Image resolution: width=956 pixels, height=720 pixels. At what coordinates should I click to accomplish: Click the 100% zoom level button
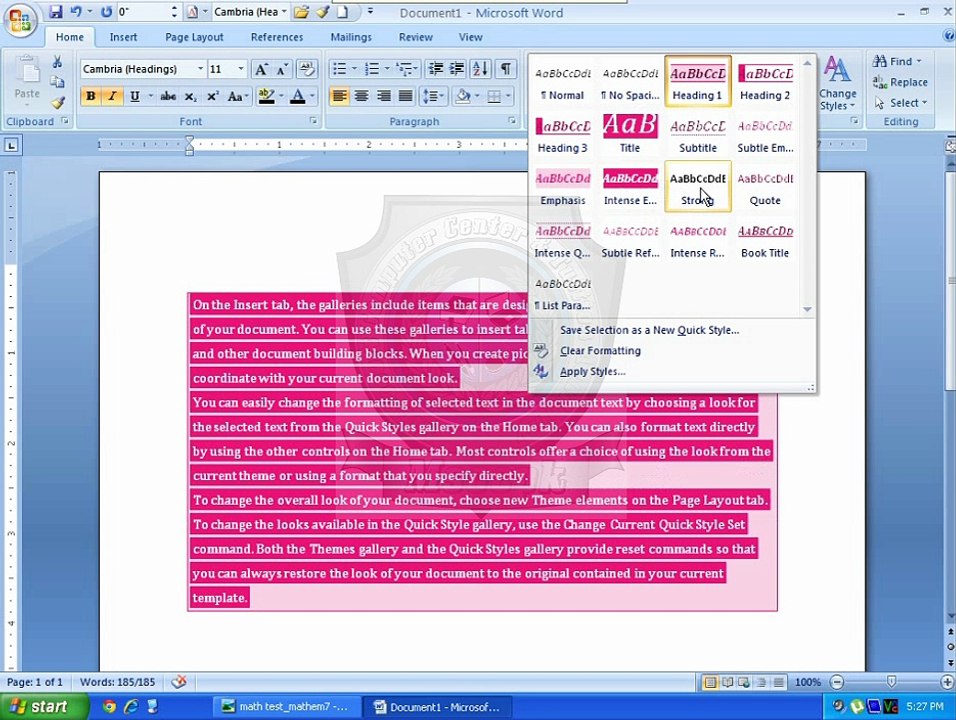point(808,682)
